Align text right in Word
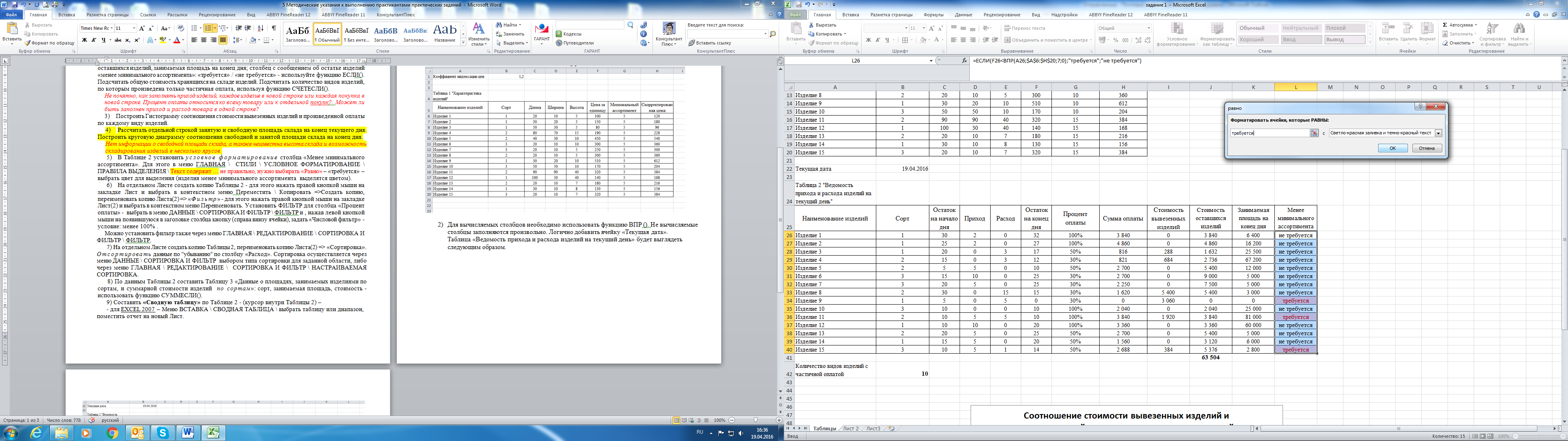 click(214, 40)
